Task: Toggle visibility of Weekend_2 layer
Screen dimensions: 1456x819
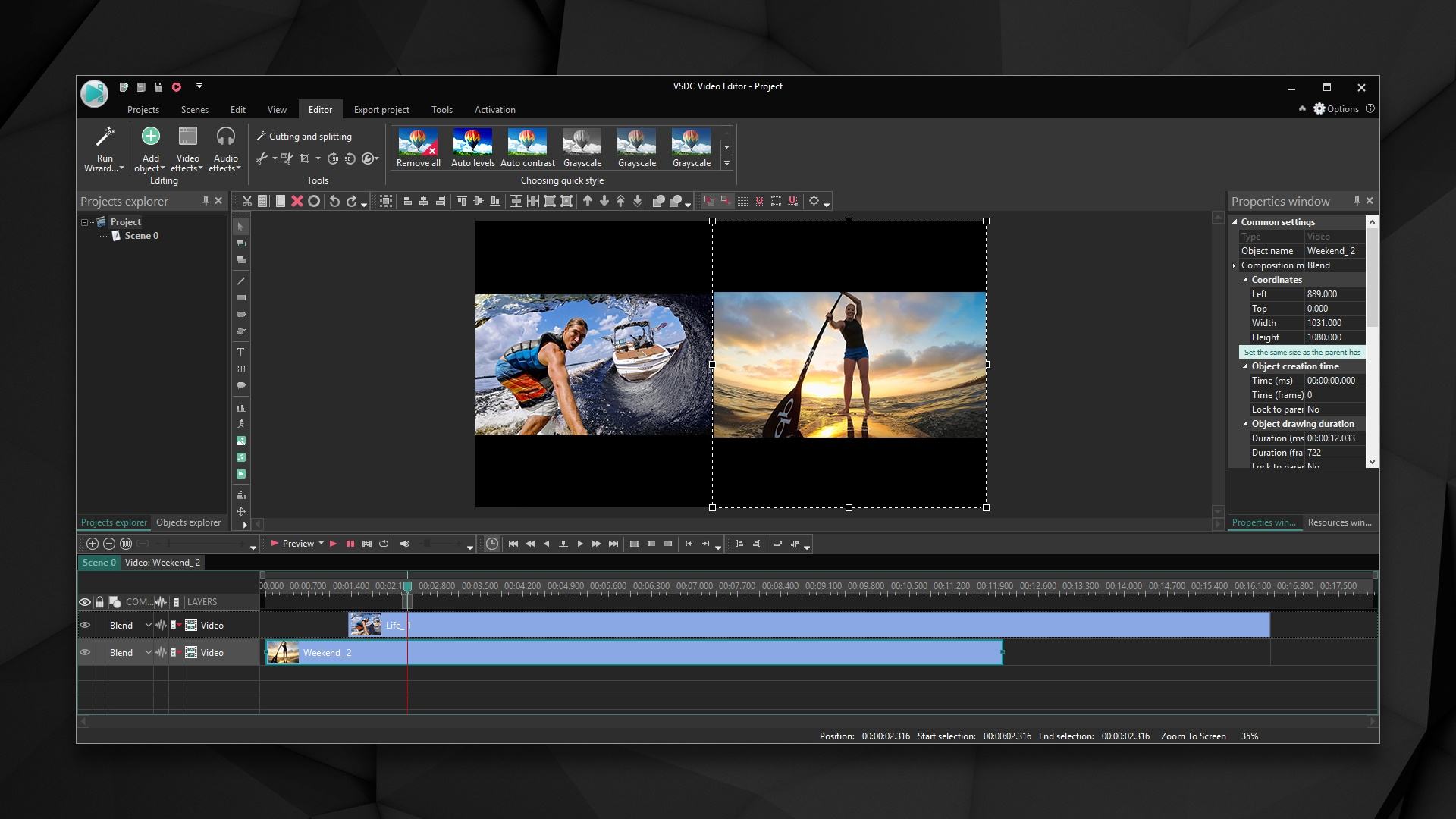Action: click(85, 652)
